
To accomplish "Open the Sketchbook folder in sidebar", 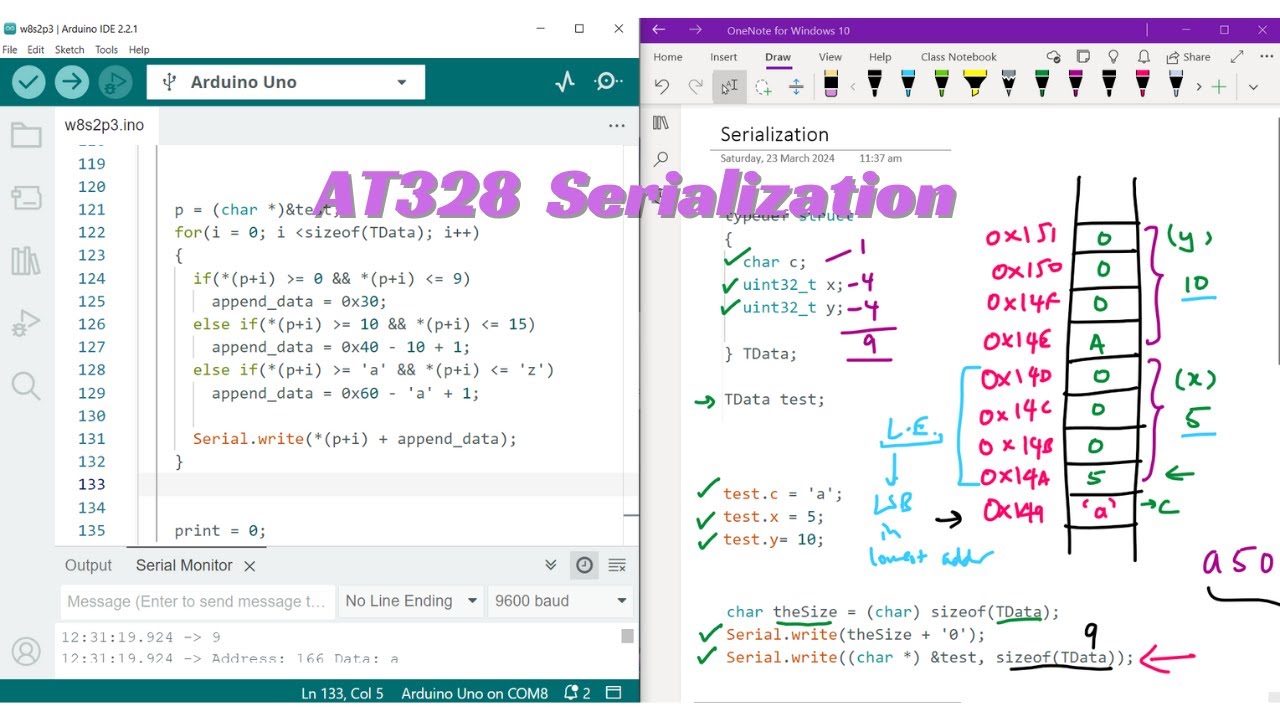I will click(x=26, y=135).
